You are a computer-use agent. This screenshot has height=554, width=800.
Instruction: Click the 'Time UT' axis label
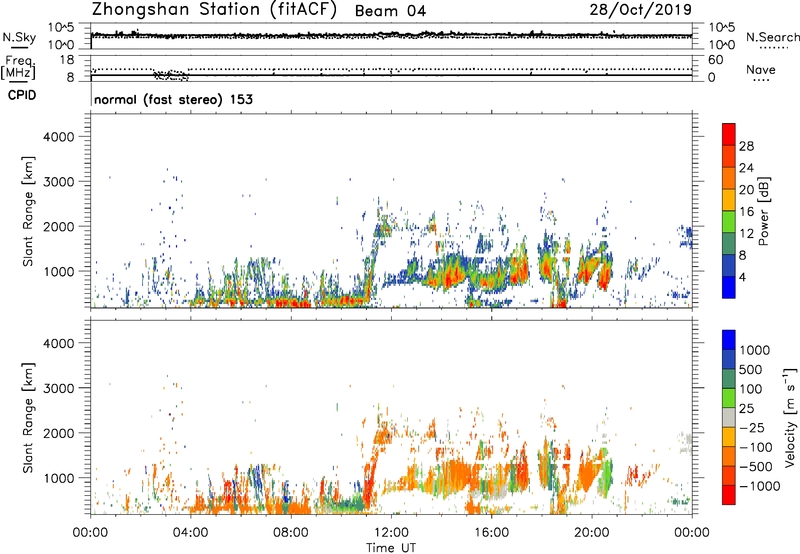click(391, 548)
